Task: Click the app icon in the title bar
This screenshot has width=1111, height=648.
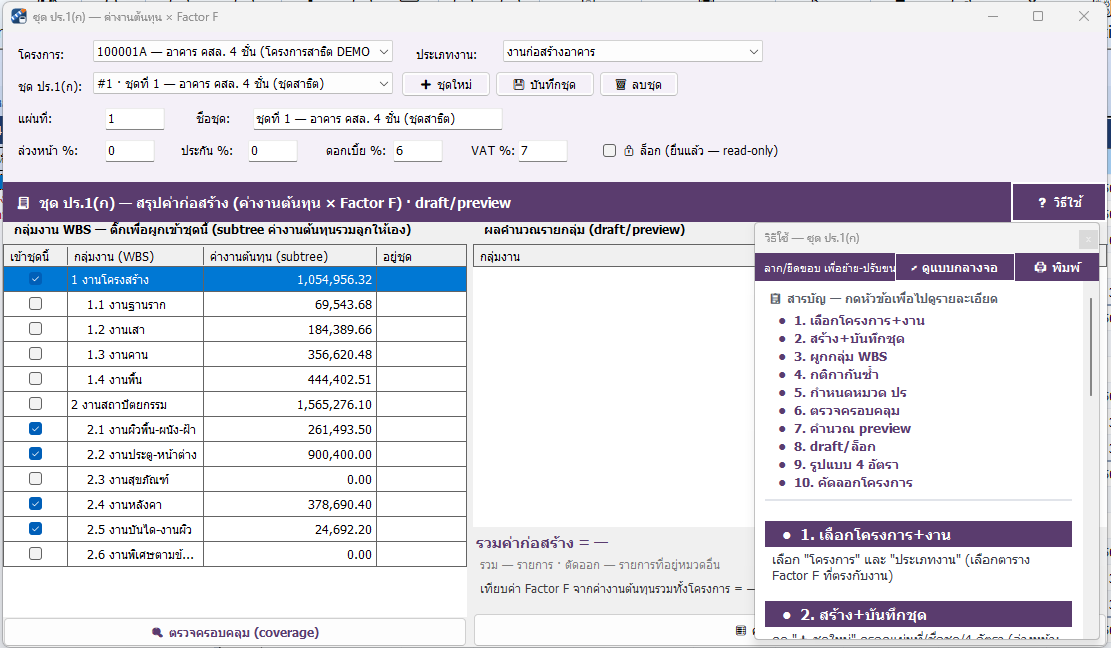Action: tap(19, 16)
